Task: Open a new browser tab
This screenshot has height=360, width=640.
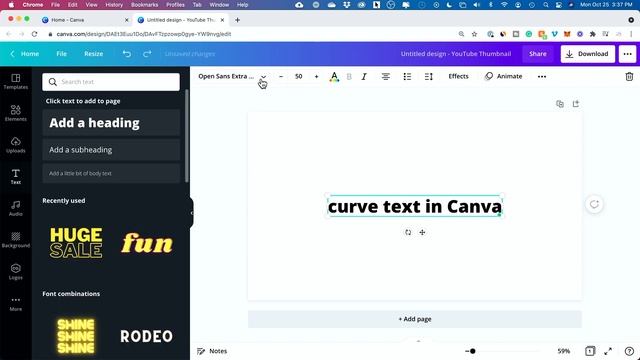Action: coord(237,20)
